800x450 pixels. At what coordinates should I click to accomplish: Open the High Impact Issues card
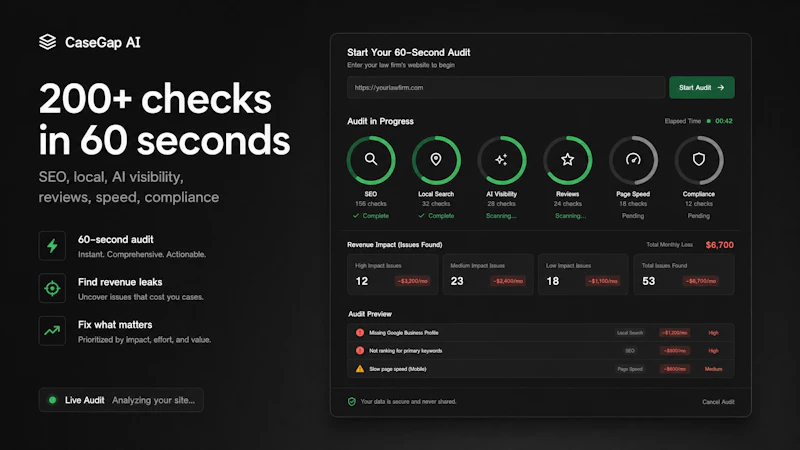(392, 274)
